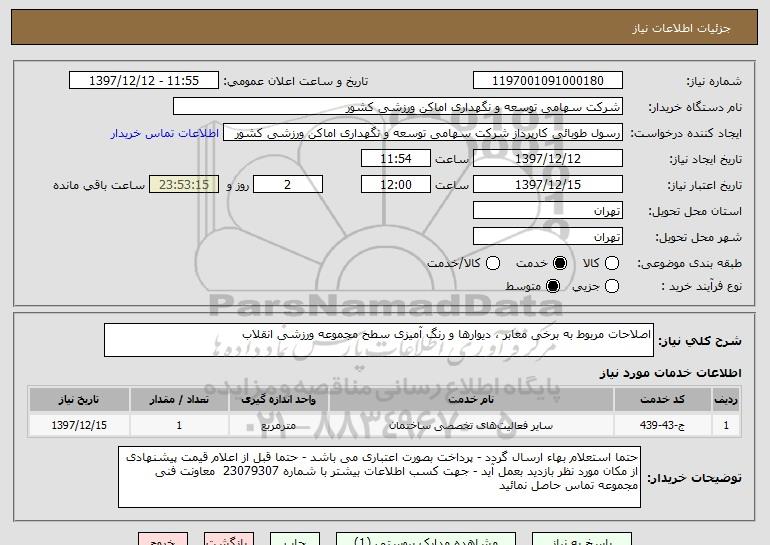Click the نوع فرآیند خرید label
Image resolution: width=770 pixels, height=545 pixels.
(x=701, y=286)
